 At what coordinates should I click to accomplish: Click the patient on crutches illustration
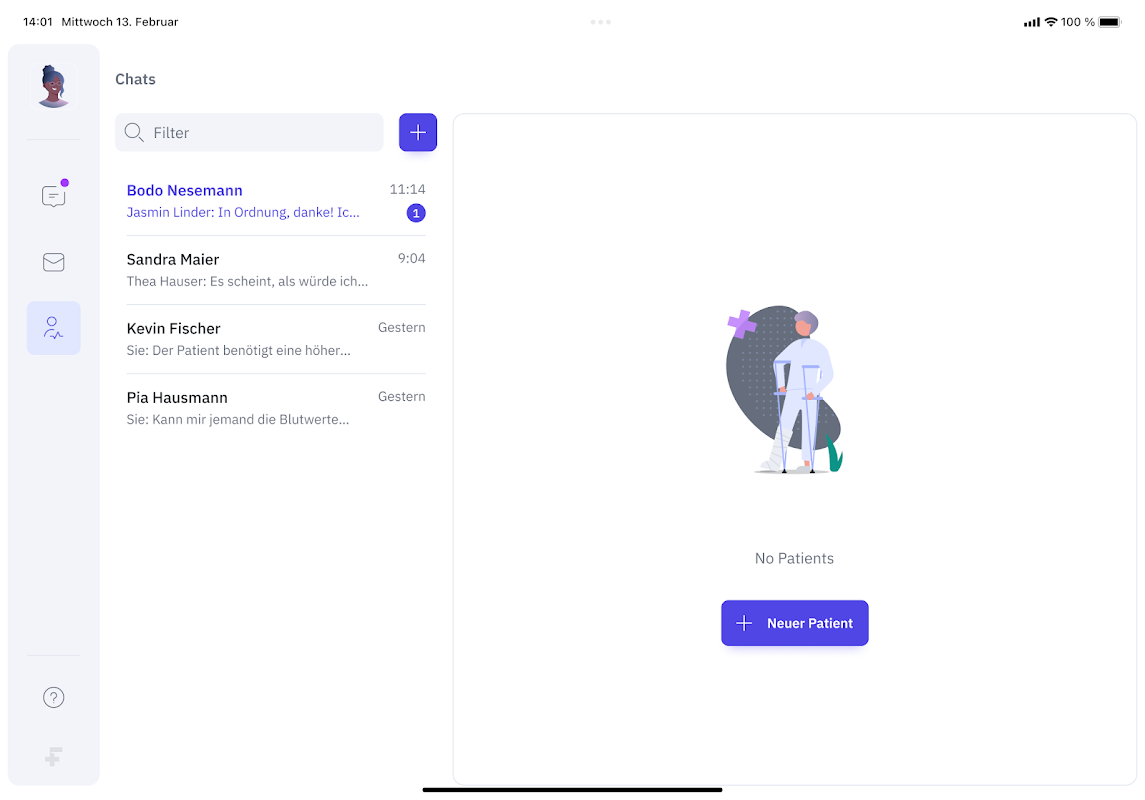[x=786, y=390]
